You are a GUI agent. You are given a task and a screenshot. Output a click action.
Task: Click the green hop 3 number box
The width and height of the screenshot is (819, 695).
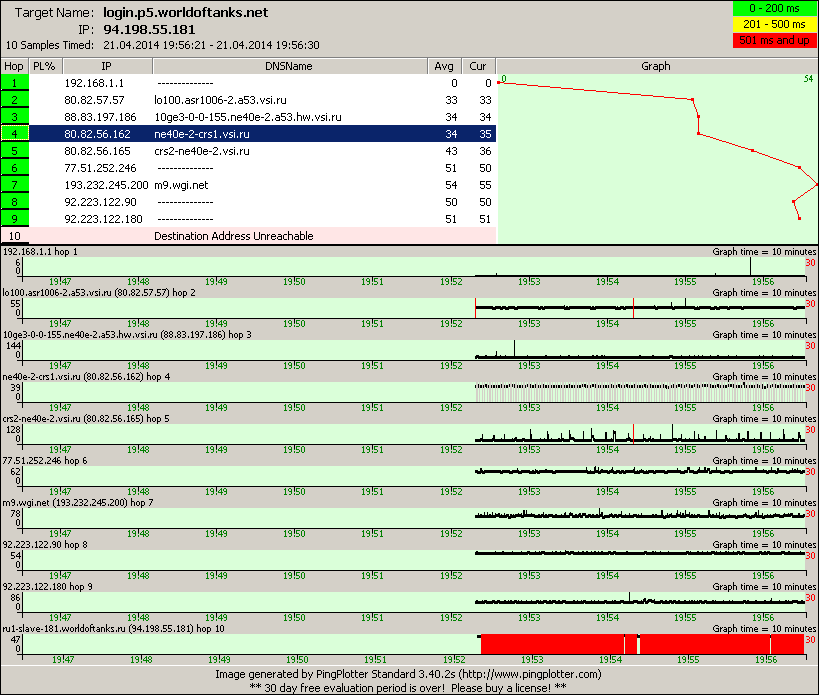coord(14,117)
